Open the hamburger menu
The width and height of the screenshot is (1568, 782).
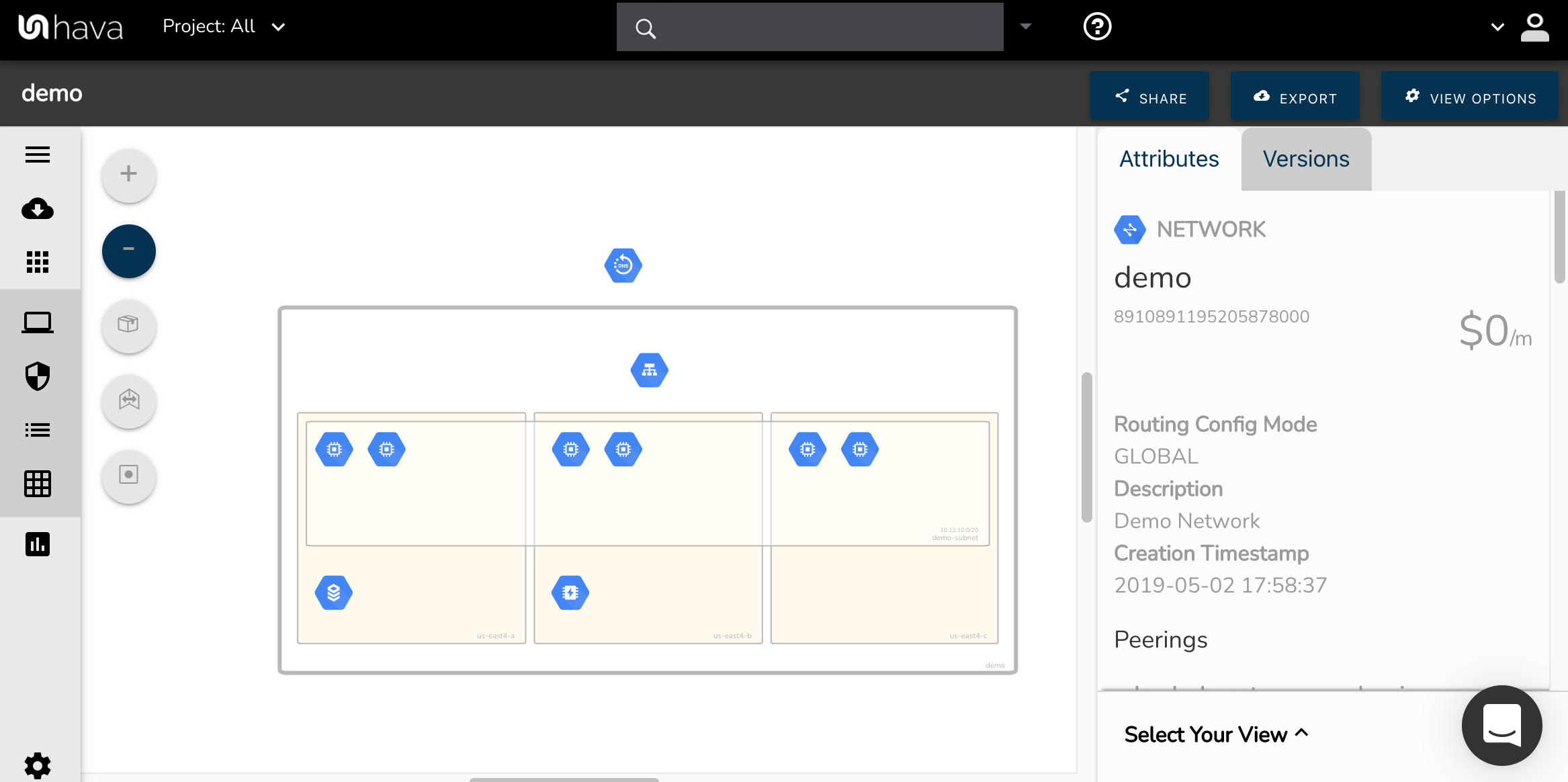pos(38,155)
